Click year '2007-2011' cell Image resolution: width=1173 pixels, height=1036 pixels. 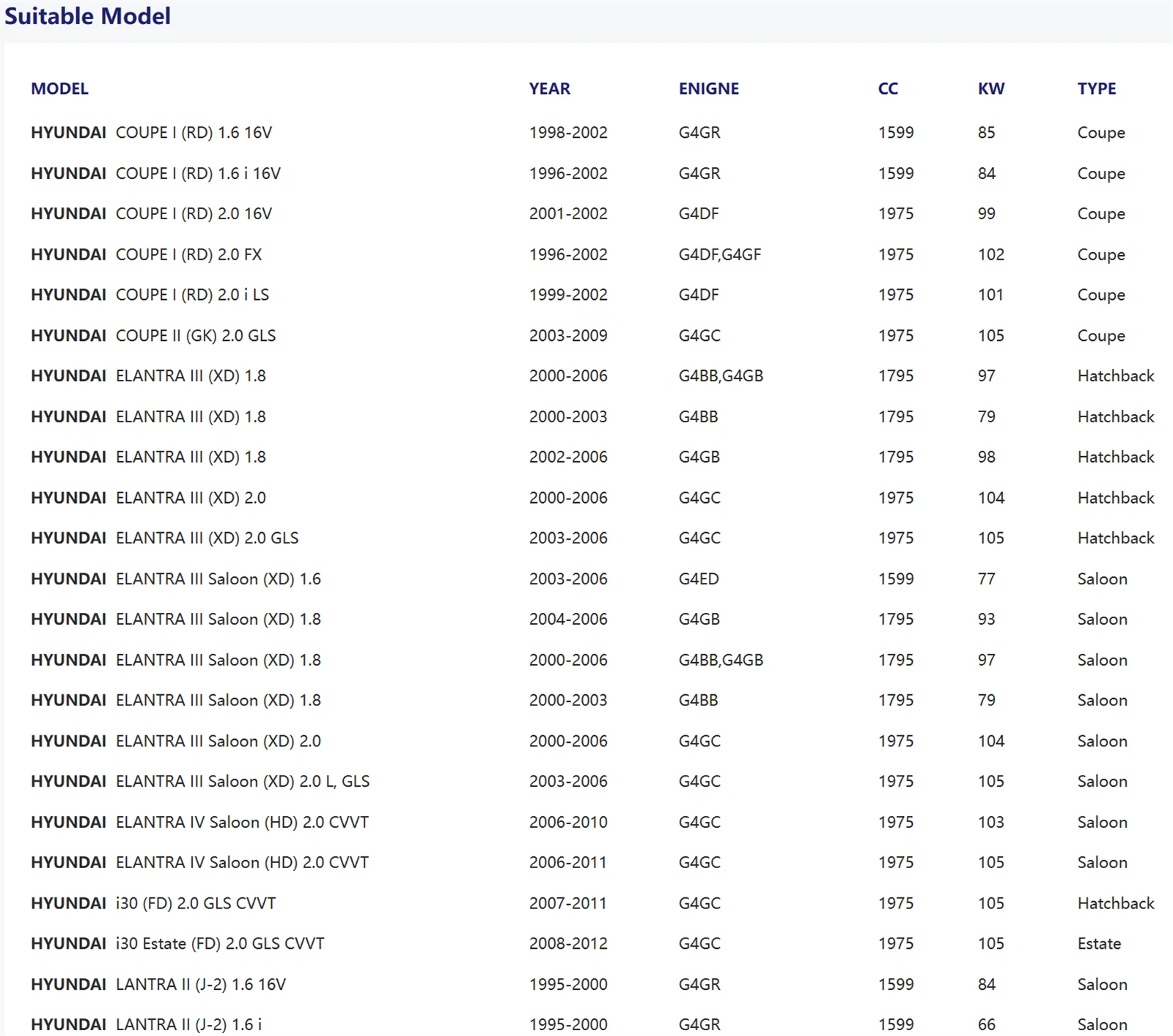568,903
